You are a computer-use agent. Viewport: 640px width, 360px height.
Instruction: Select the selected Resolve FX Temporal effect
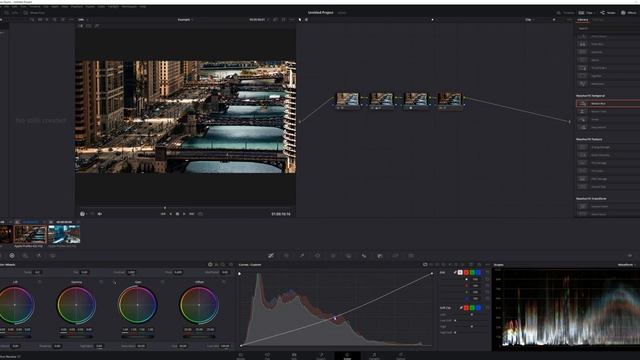tap(608, 104)
